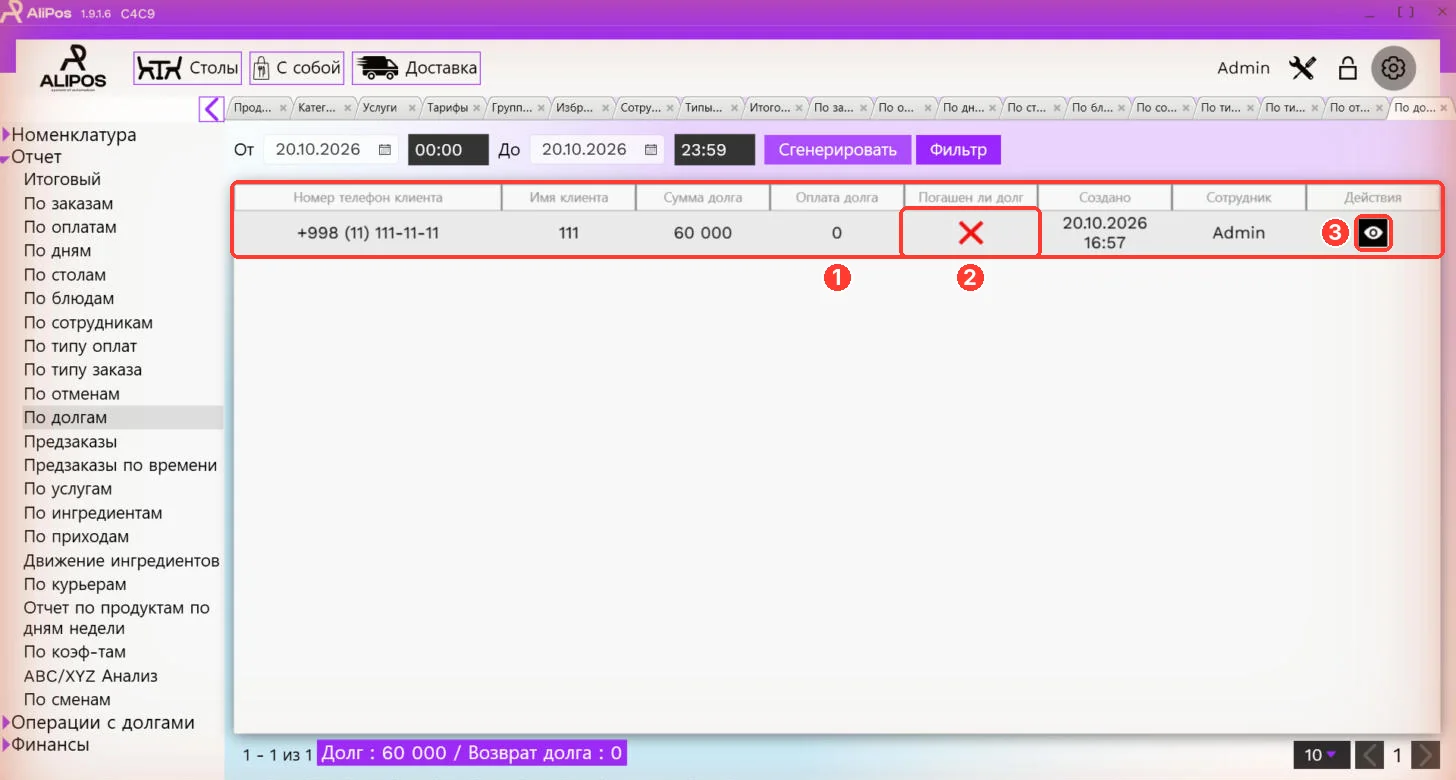Close the Услуги tab

[412, 108]
